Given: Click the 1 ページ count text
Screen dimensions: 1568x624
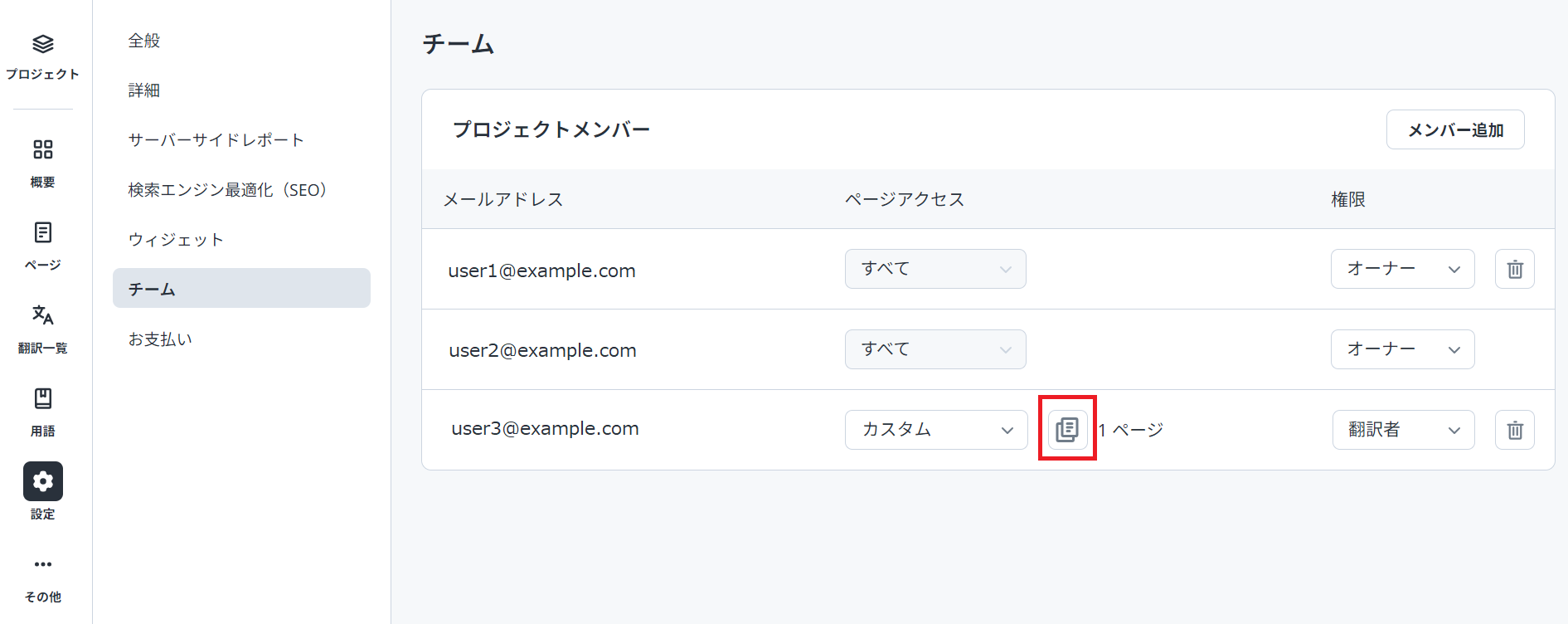Looking at the screenshot, I should point(1131,430).
